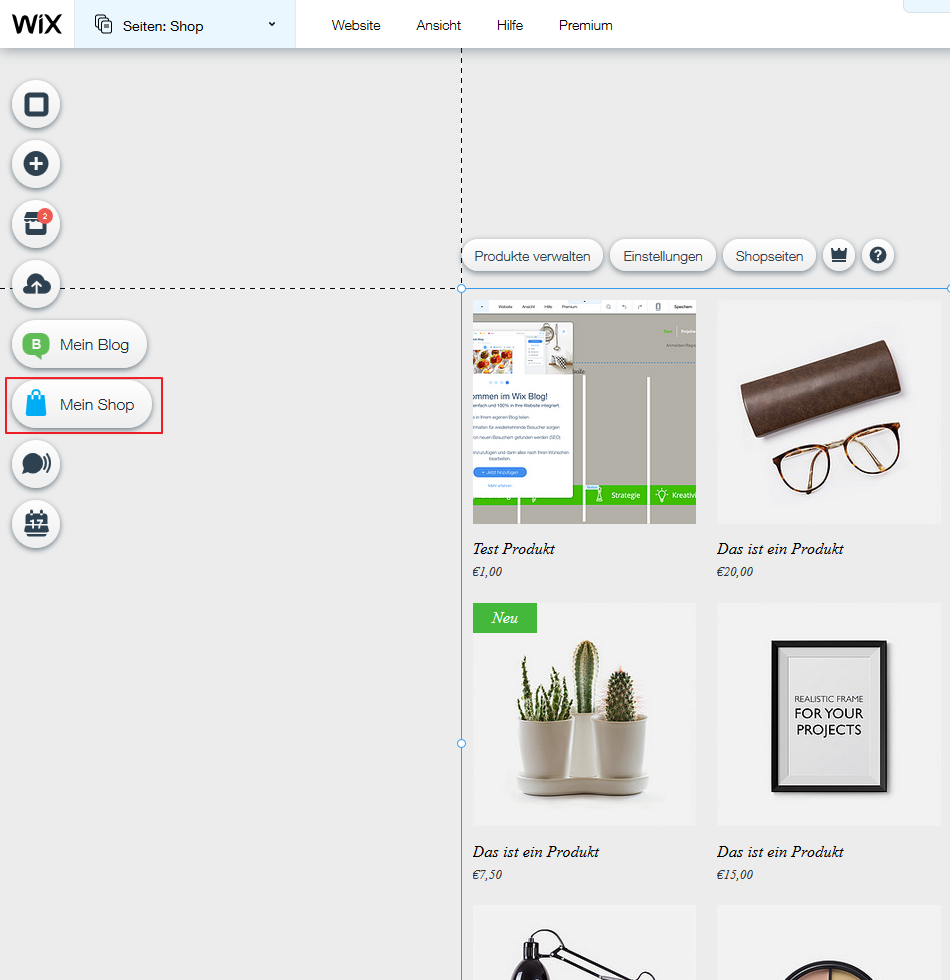
Task: Click the crown upgrade icon
Action: [838, 256]
